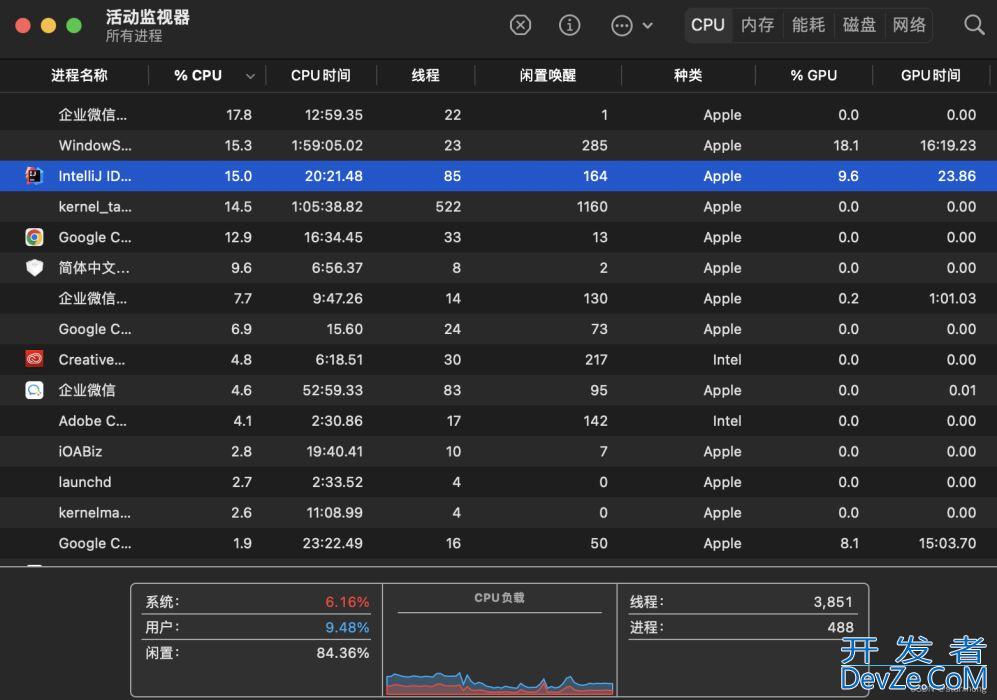Image resolution: width=997 pixels, height=700 pixels.
Task: Switch to the 能耗 tab
Action: (808, 25)
